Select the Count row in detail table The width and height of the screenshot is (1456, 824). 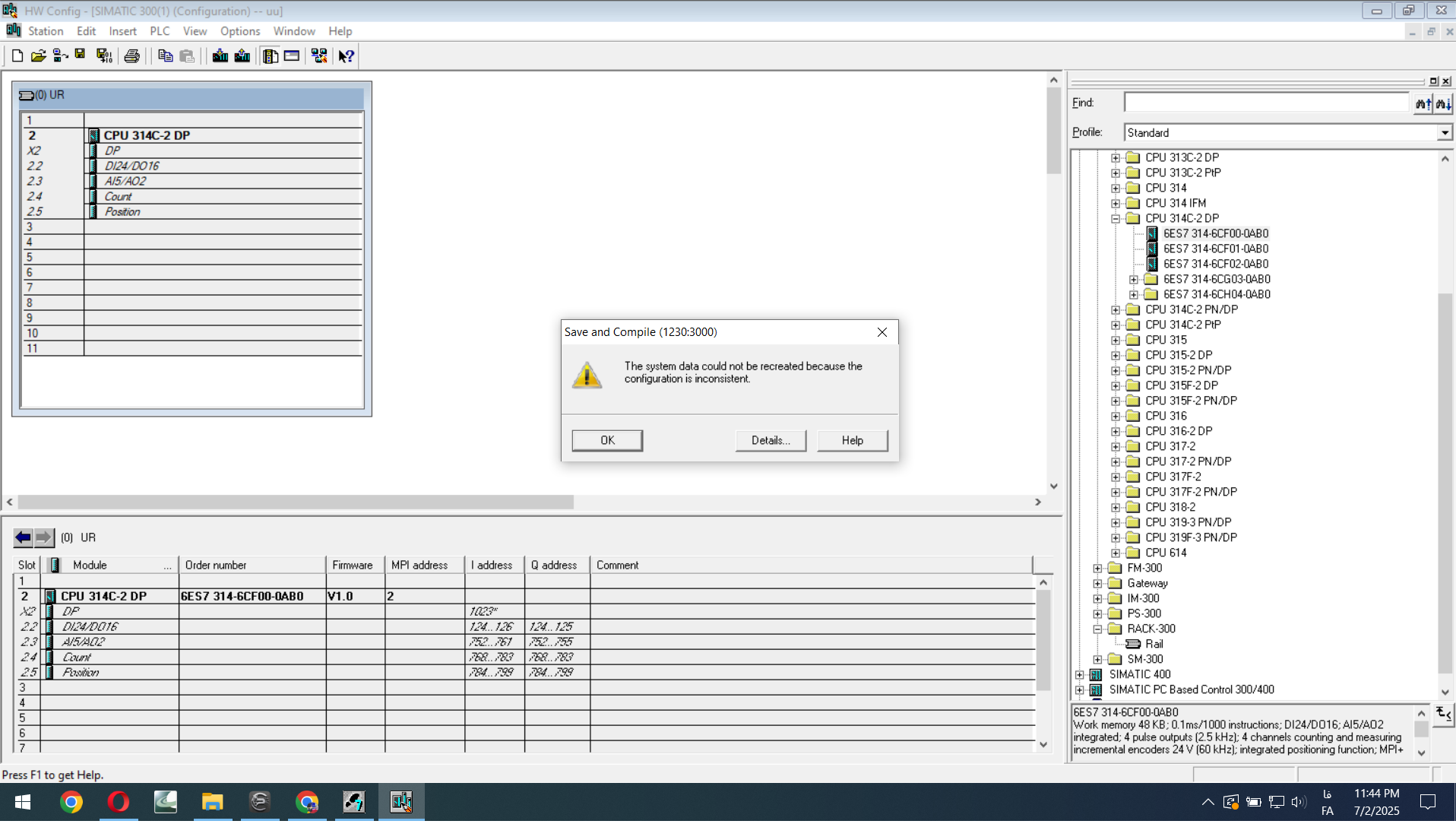[x=524, y=658]
